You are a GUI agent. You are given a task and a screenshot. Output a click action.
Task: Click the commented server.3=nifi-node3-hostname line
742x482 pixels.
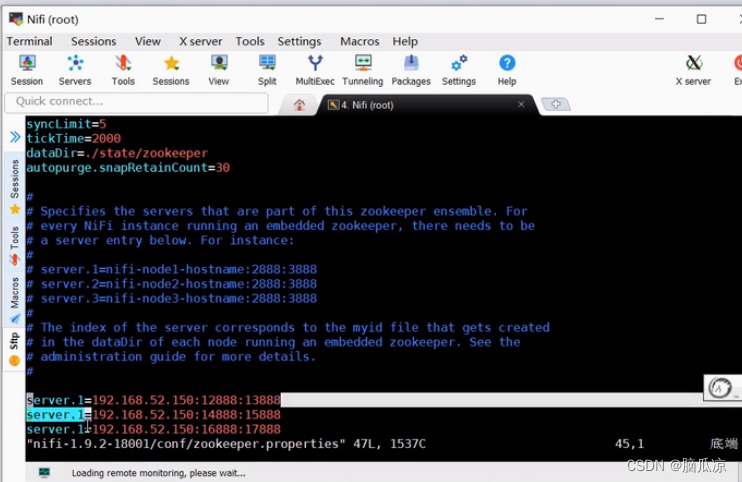coord(171,298)
